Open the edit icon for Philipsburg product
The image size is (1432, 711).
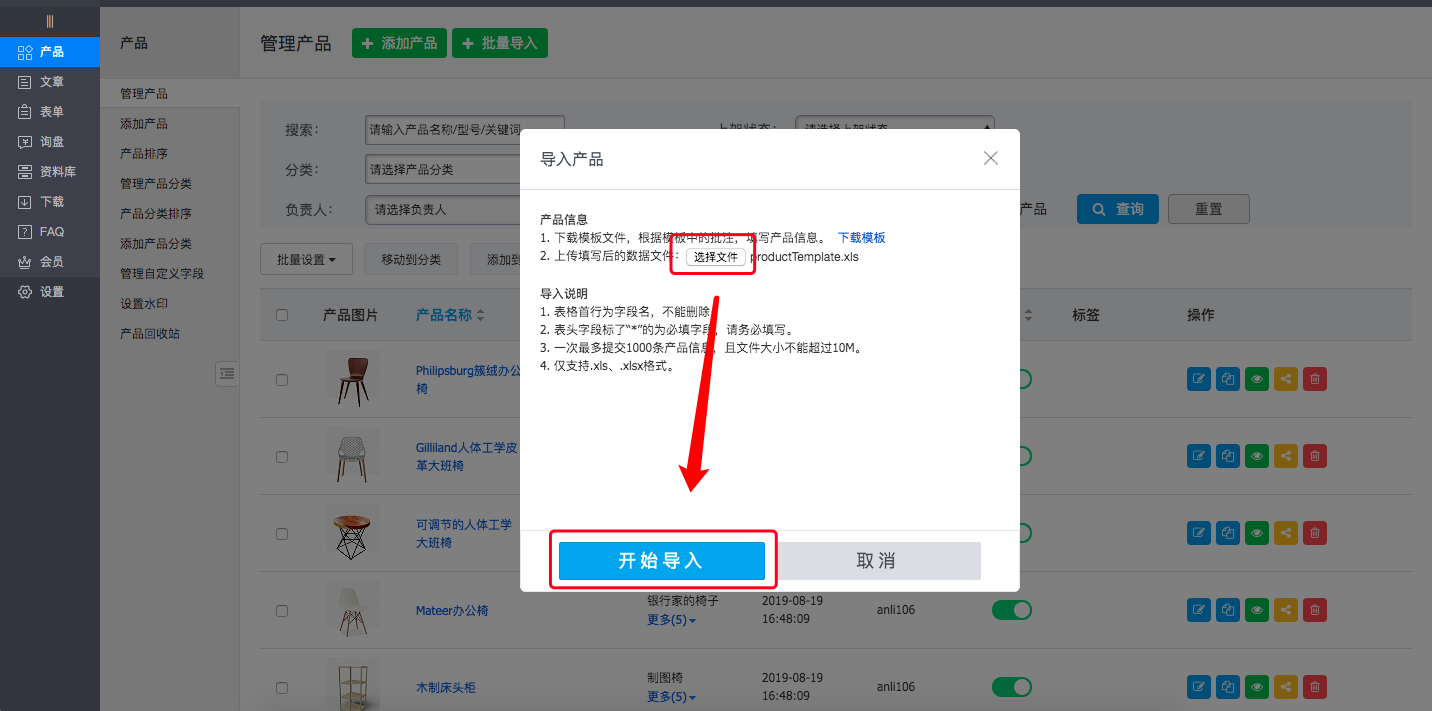click(x=1198, y=379)
